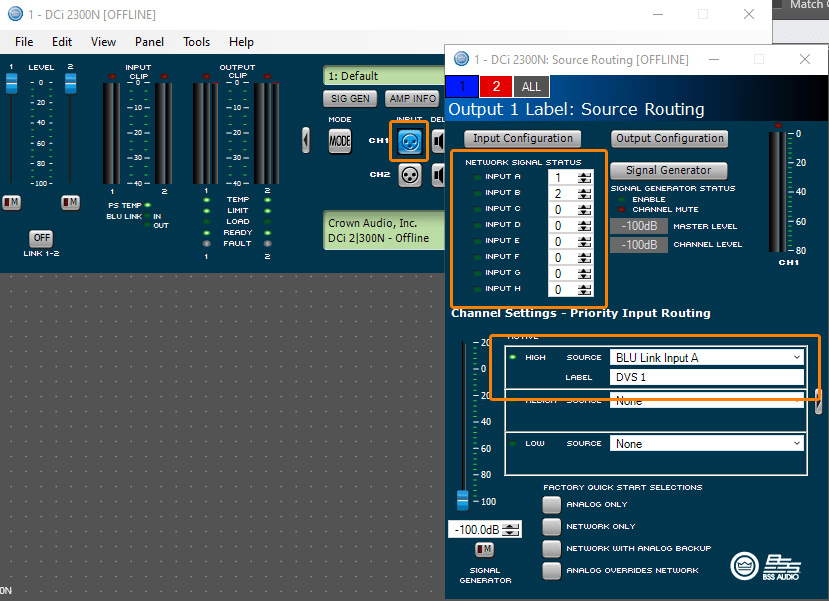The height and width of the screenshot is (601, 829).
Task: Click the SIG GEN button
Action: click(349, 98)
